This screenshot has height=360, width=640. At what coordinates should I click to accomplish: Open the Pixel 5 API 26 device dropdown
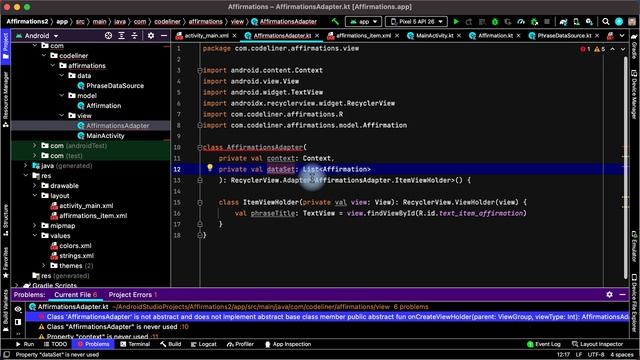(416, 22)
